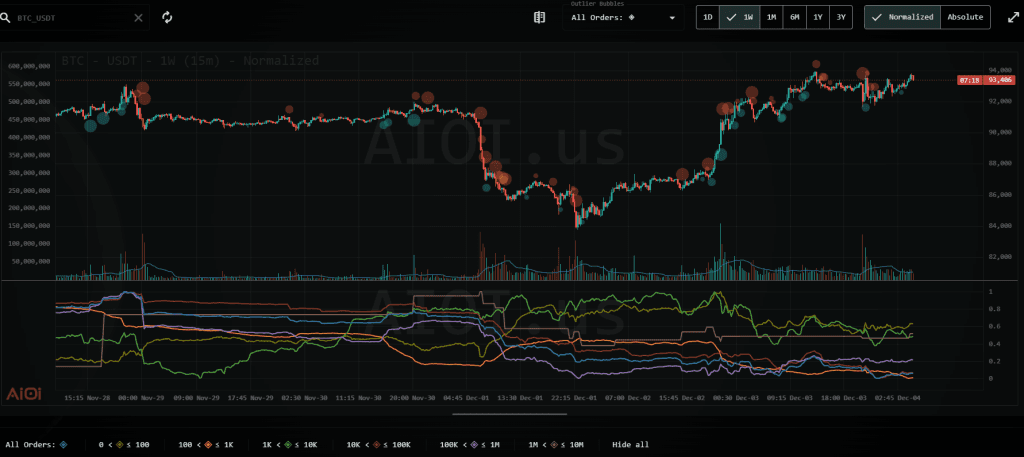
Task: Click the dropdown arrow of the outlier bubbles selector
Action: click(x=672, y=18)
